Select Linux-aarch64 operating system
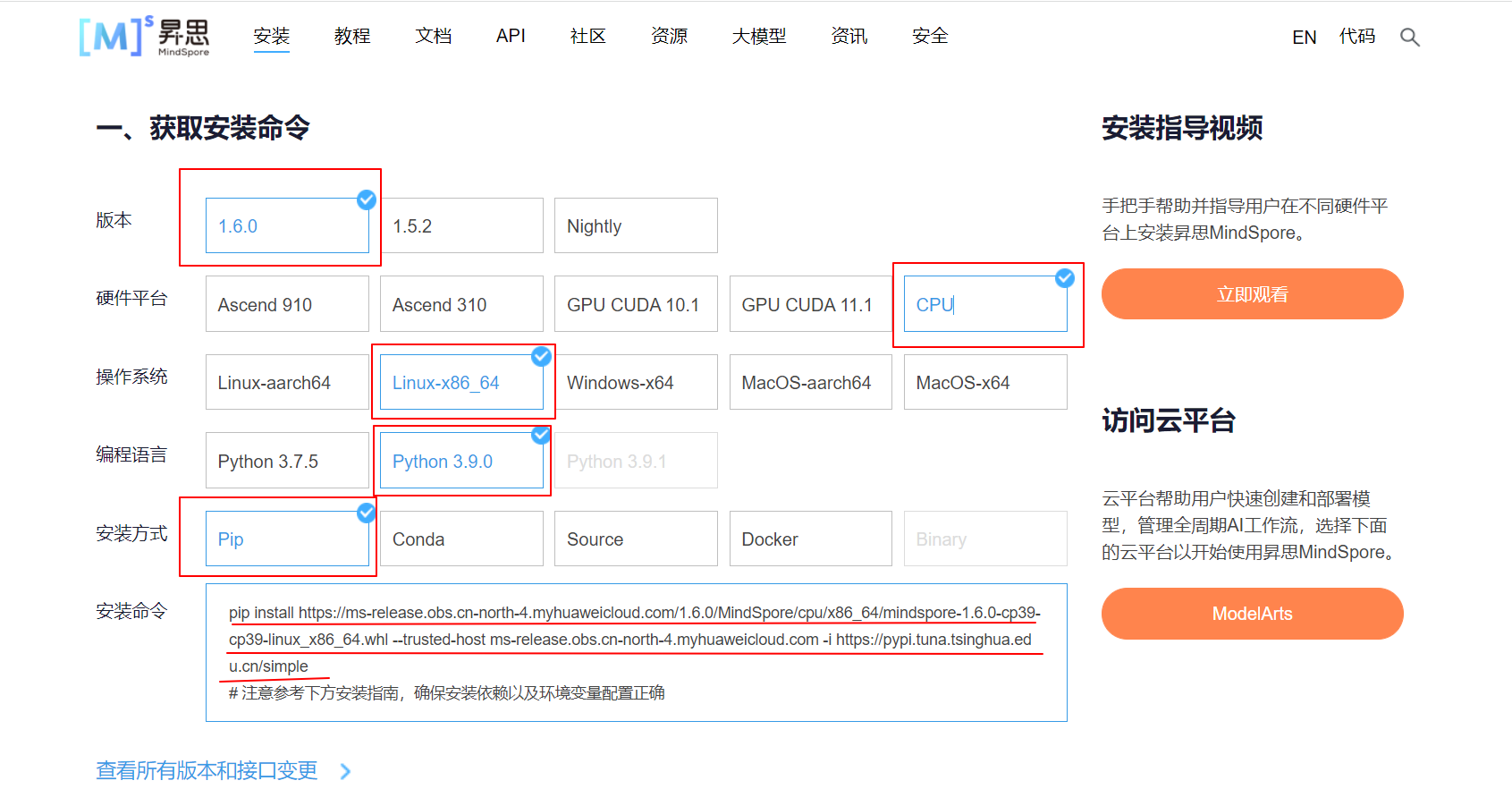This screenshot has height=806, width=1512. [x=287, y=382]
